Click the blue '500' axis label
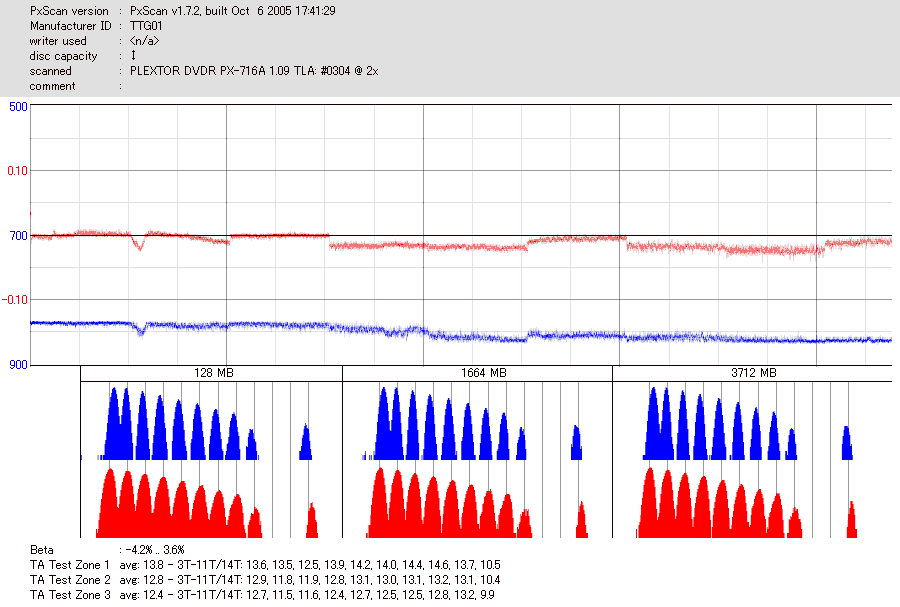The height and width of the screenshot is (607, 900). 18,107
